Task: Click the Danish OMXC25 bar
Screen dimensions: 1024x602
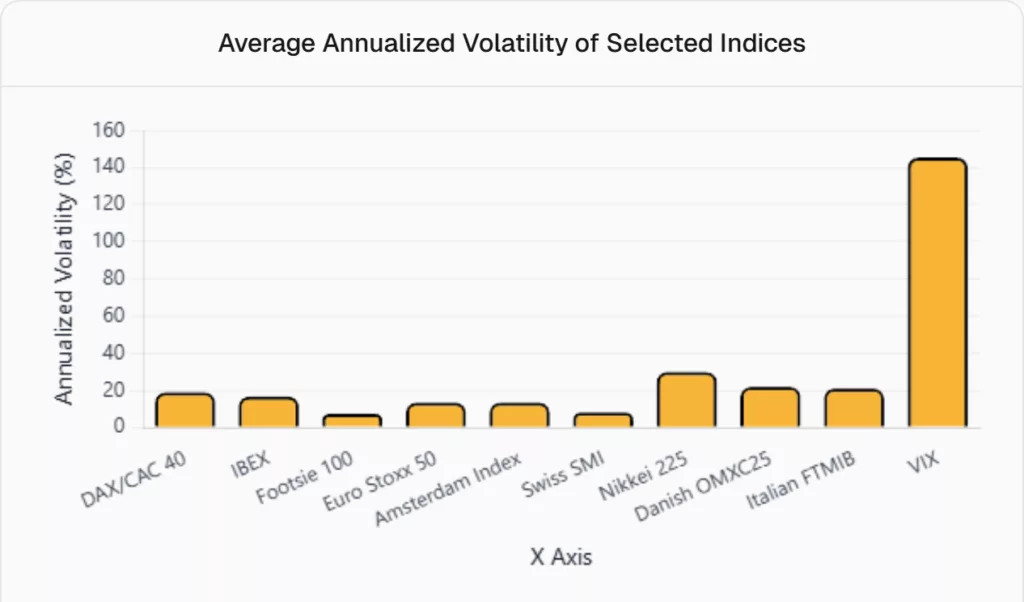Action: click(770, 408)
